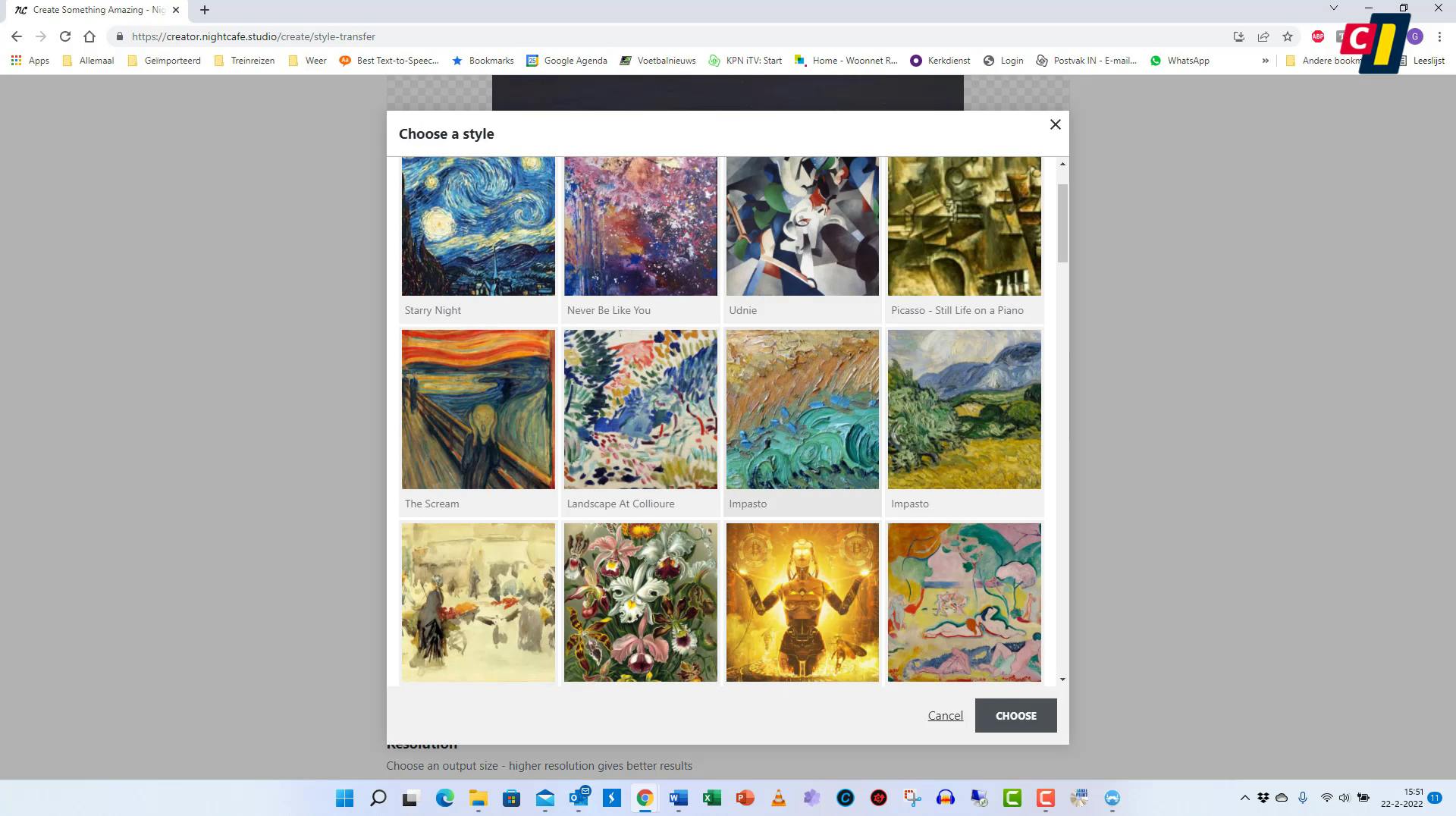Open the tab search dropdown
Viewport: 1456px width, 816px height.
[x=1334, y=8]
